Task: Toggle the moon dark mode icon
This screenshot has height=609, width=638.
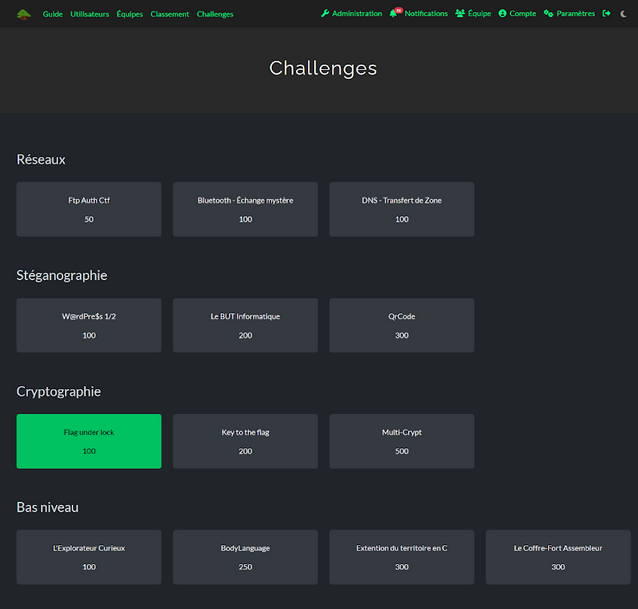Action: [623, 14]
